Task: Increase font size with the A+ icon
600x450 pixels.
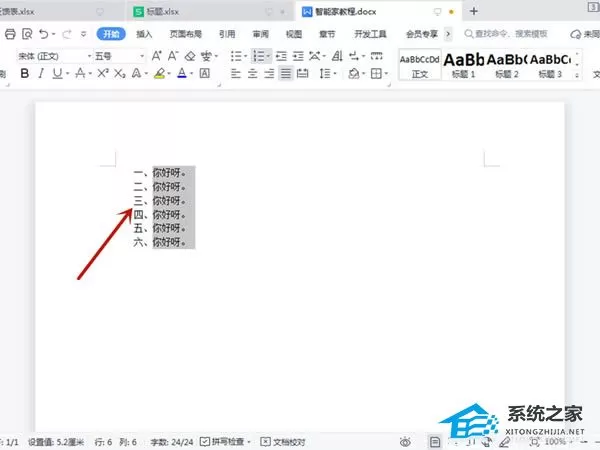Action: tap(157, 56)
